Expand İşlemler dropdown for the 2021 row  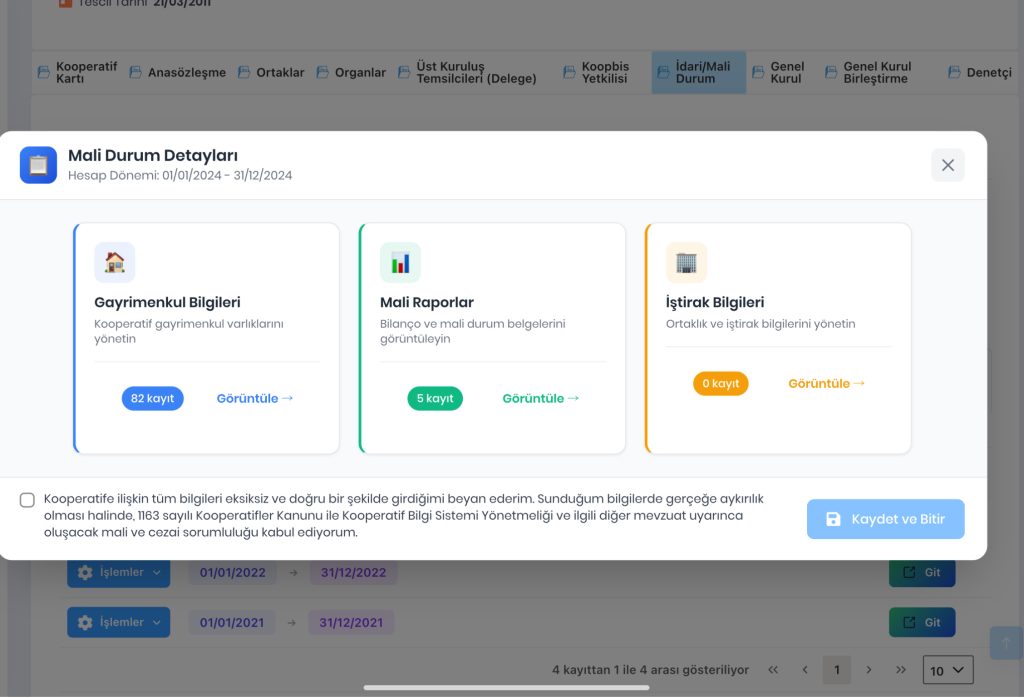click(x=119, y=623)
